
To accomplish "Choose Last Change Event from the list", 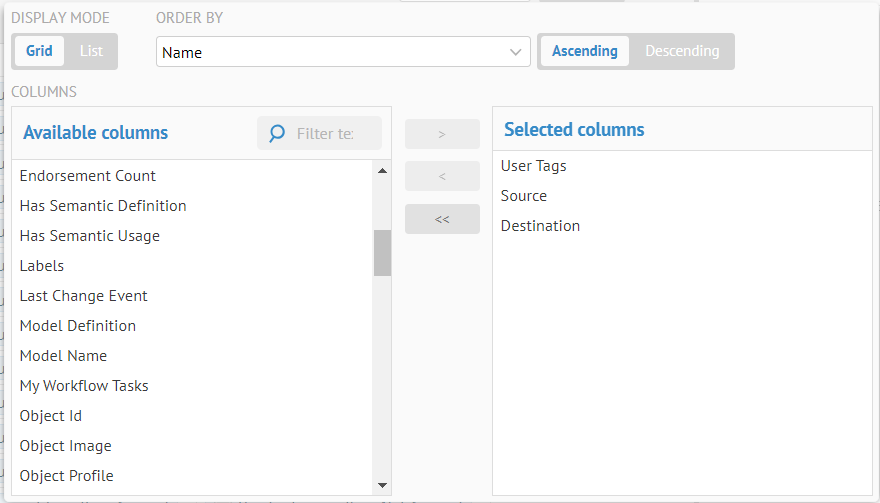I will click(x=84, y=296).
